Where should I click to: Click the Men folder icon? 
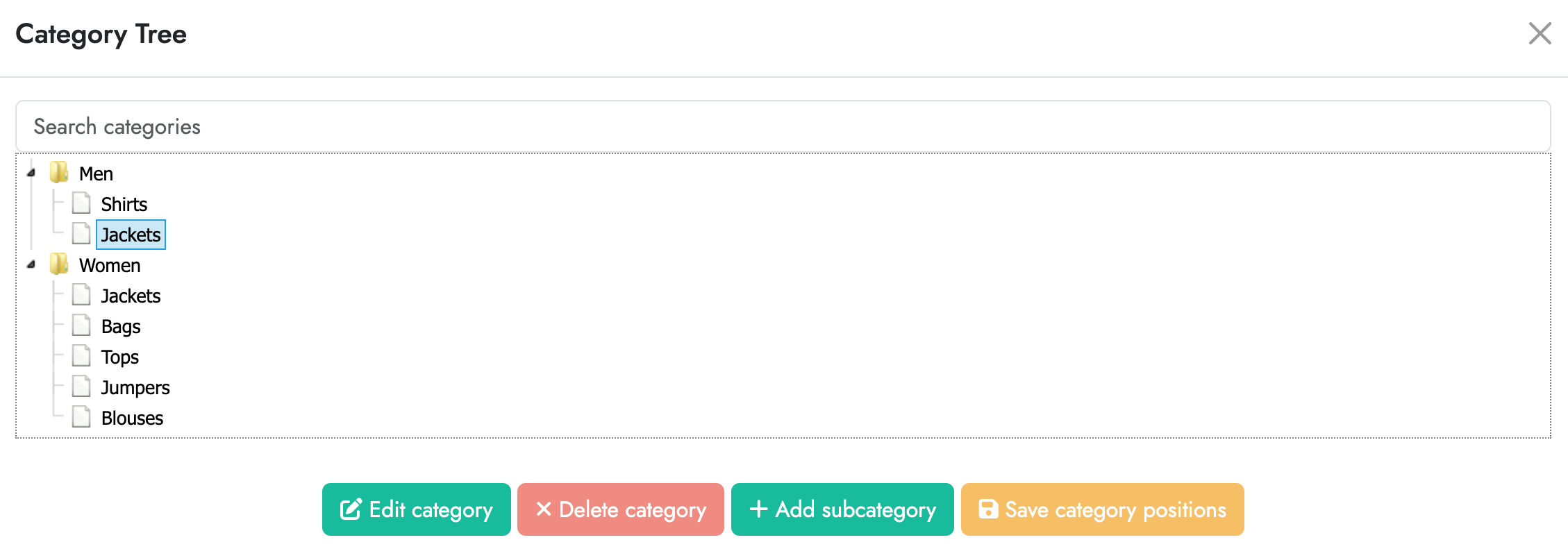[60, 173]
